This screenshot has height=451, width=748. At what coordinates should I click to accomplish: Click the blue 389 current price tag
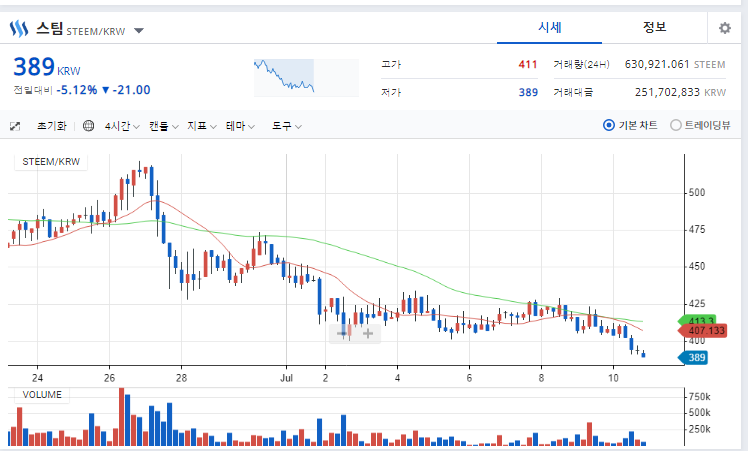[693, 357]
